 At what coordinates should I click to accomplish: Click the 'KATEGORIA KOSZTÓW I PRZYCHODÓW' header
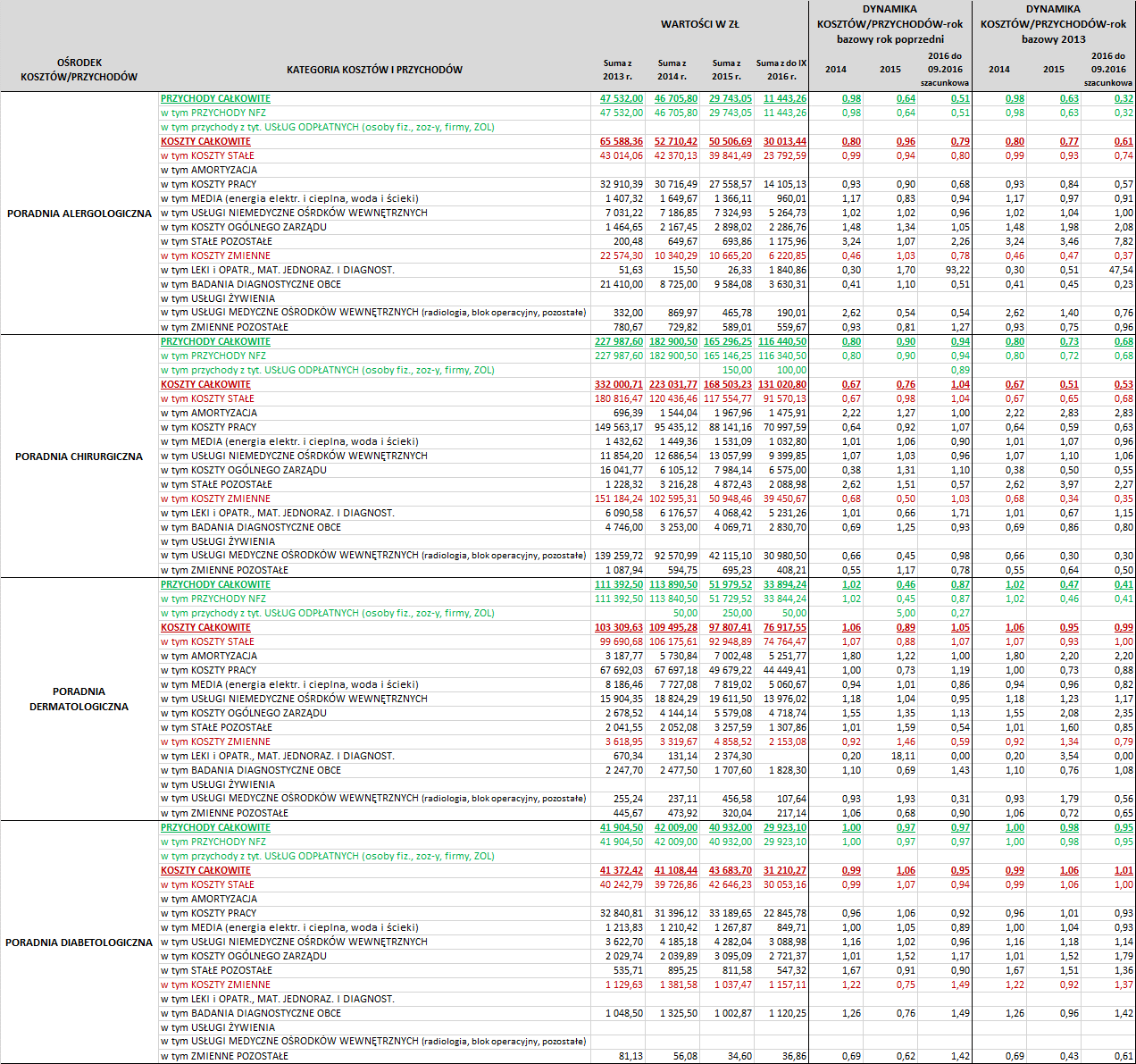click(374, 70)
